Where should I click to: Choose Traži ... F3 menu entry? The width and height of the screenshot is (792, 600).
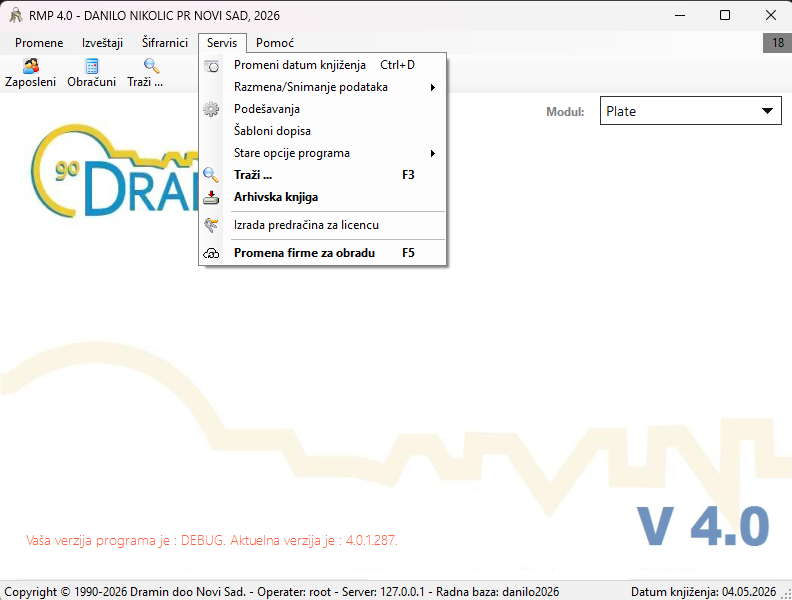[x=322, y=175]
